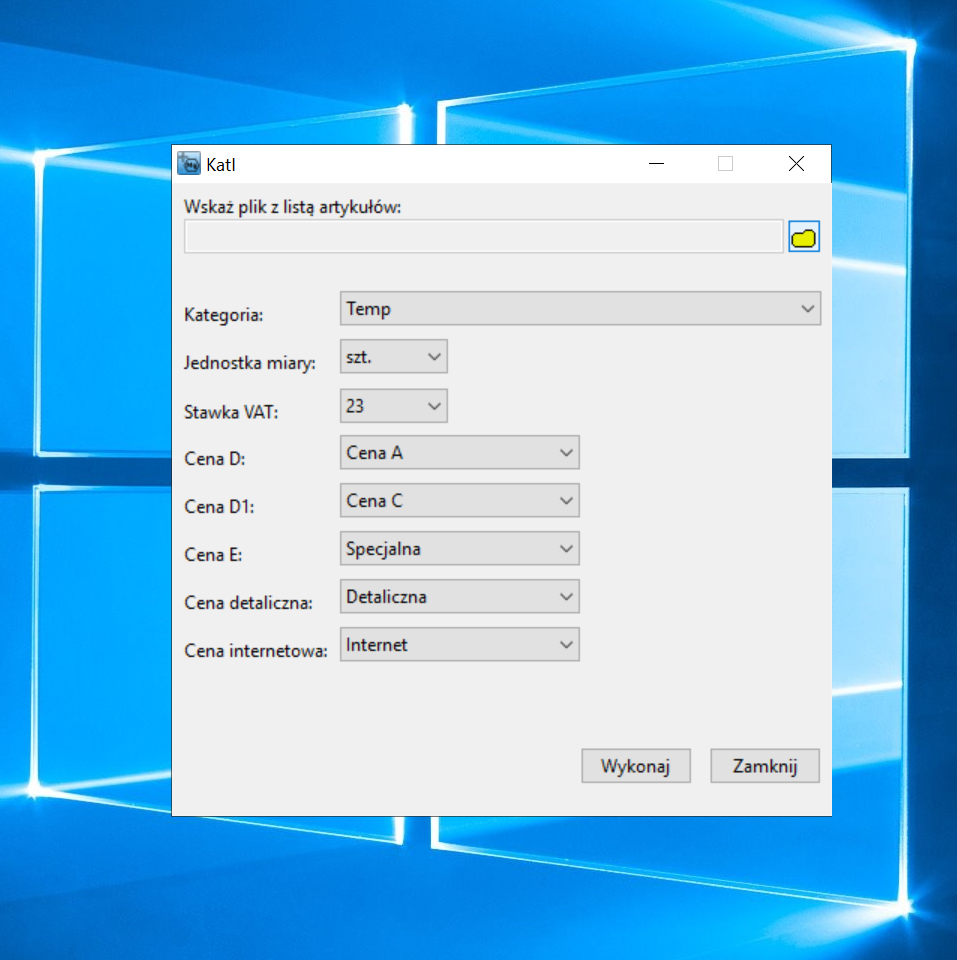Close the Katl window
This screenshot has width=957, height=960.
pos(796,164)
